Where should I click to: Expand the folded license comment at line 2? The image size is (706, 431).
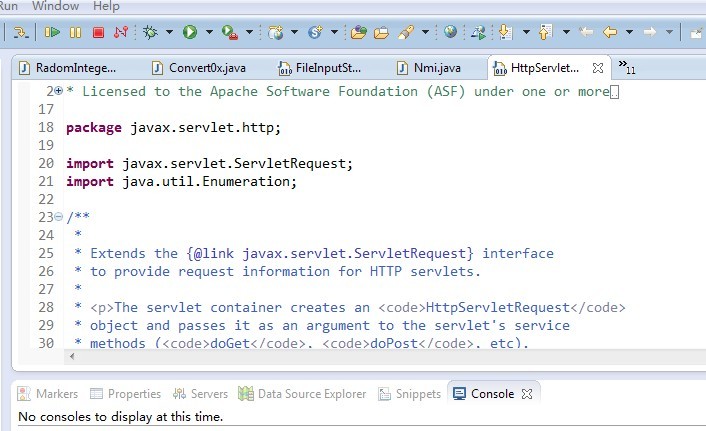(x=58, y=91)
